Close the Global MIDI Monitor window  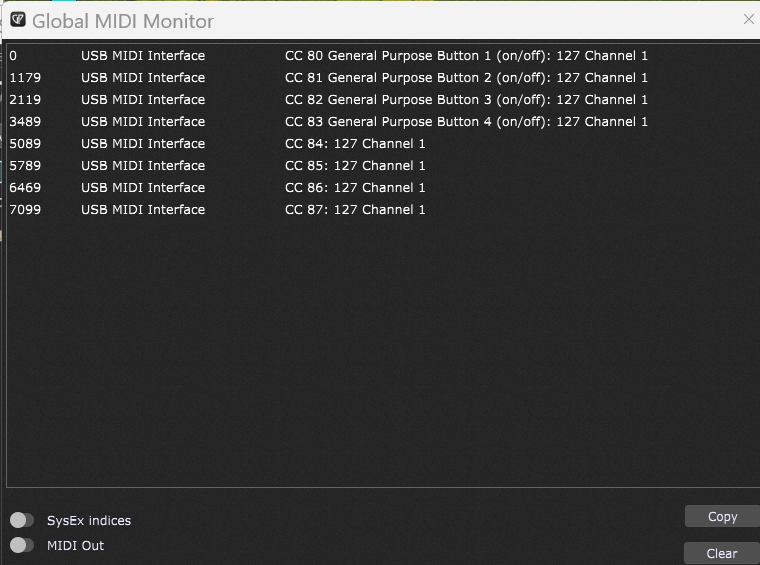coord(748,19)
